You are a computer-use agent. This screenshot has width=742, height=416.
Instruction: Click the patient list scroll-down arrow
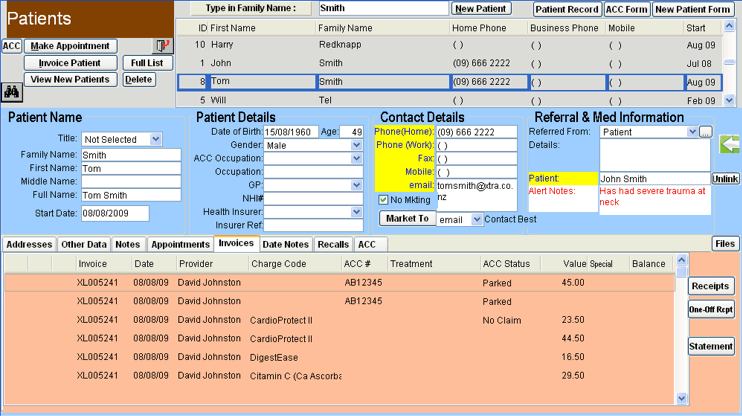pos(733,100)
